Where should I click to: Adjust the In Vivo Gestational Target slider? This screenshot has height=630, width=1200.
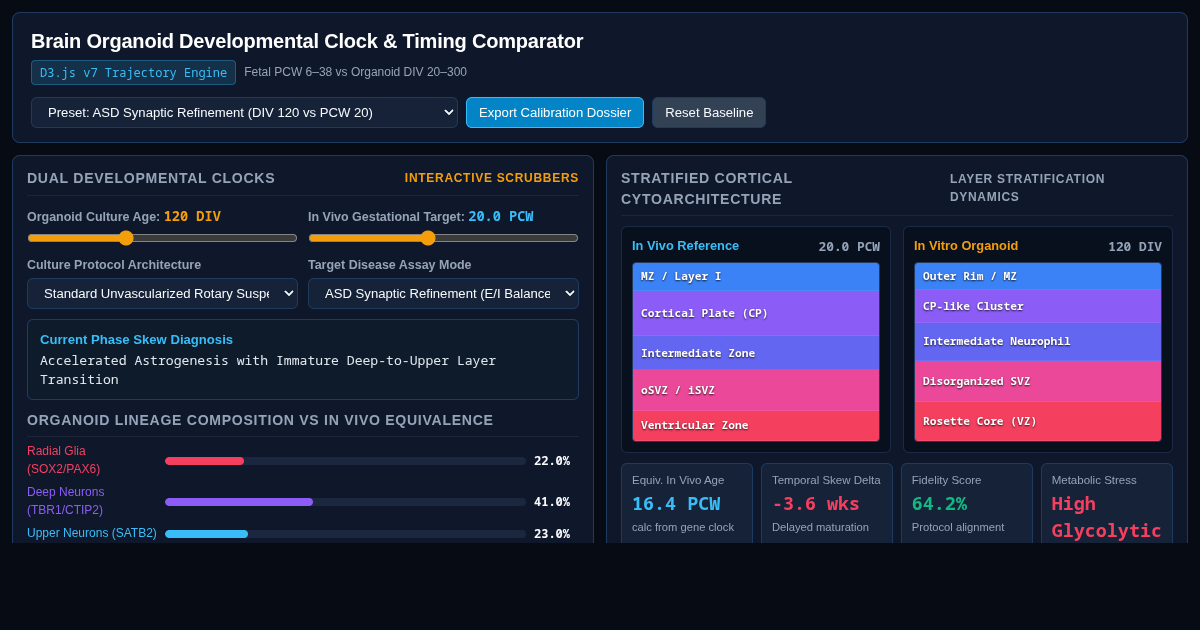tap(443, 238)
